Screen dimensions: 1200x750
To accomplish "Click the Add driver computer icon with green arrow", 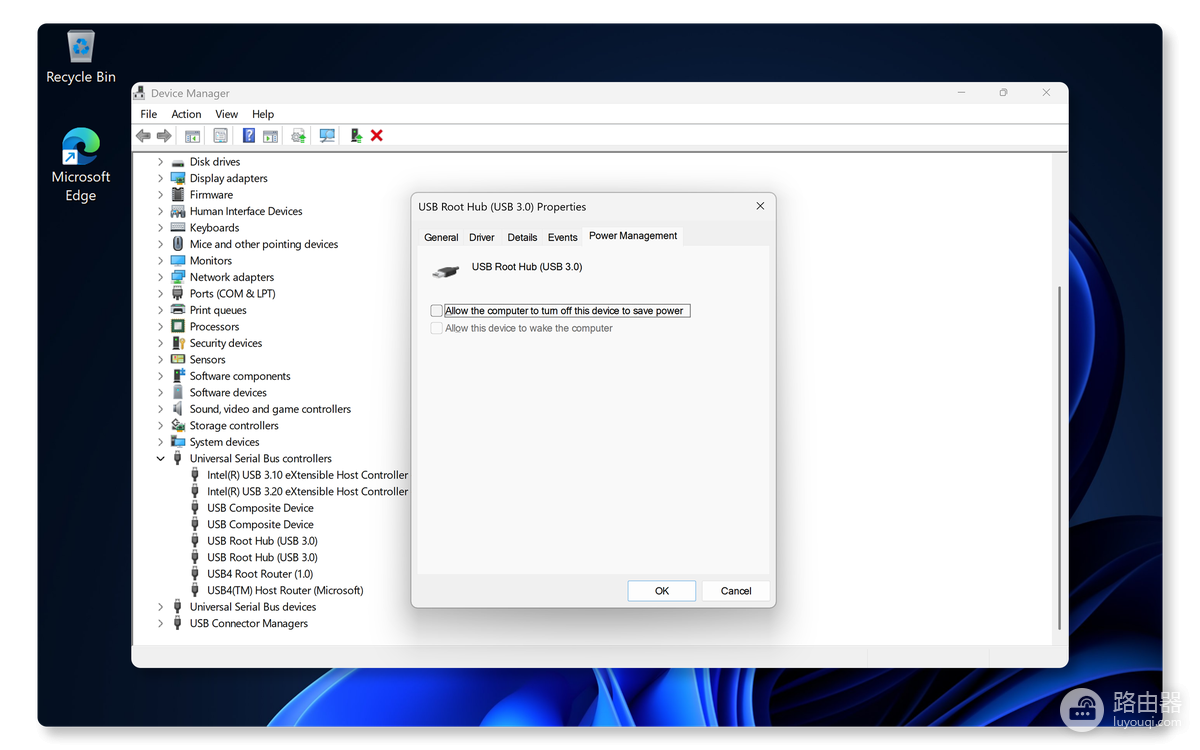I will coord(356,136).
